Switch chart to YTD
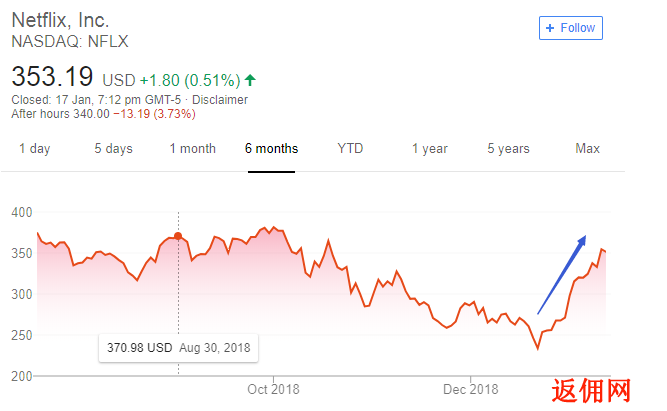The image size is (667, 411). pyautogui.click(x=350, y=148)
